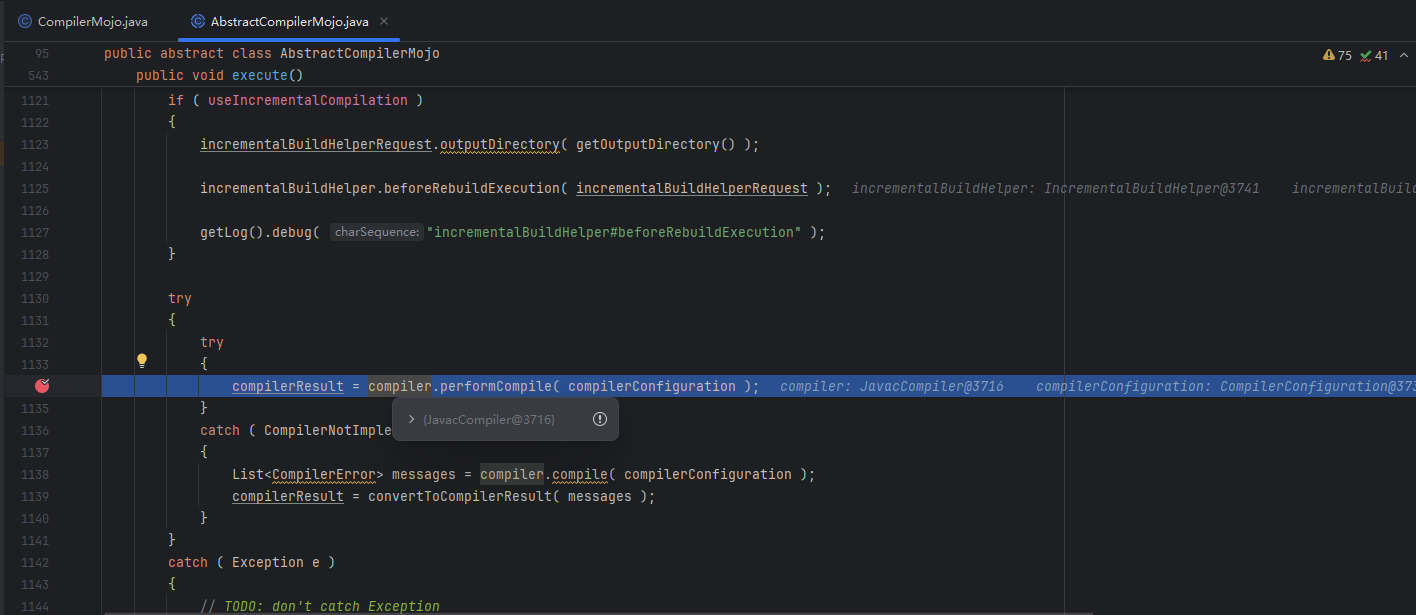
Task: Click the exclamation circle in the JavacCompiler popup
Action: tap(599, 419)
